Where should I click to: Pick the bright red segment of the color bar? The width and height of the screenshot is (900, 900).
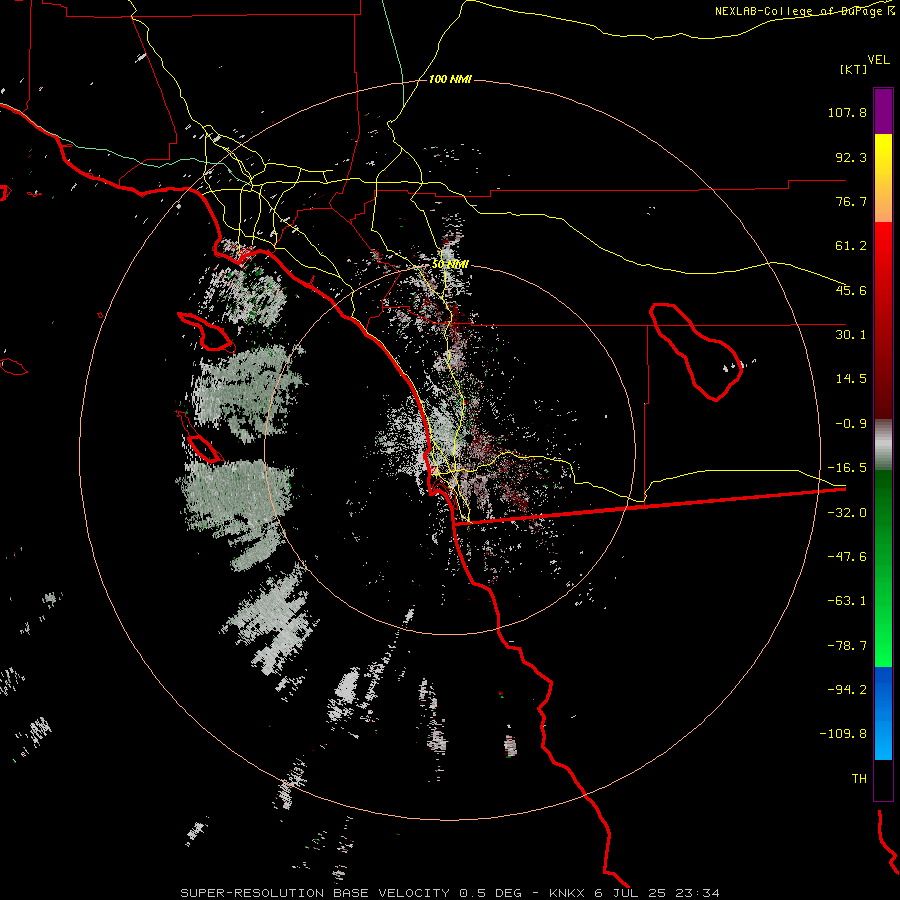click(x=883, y=247)
